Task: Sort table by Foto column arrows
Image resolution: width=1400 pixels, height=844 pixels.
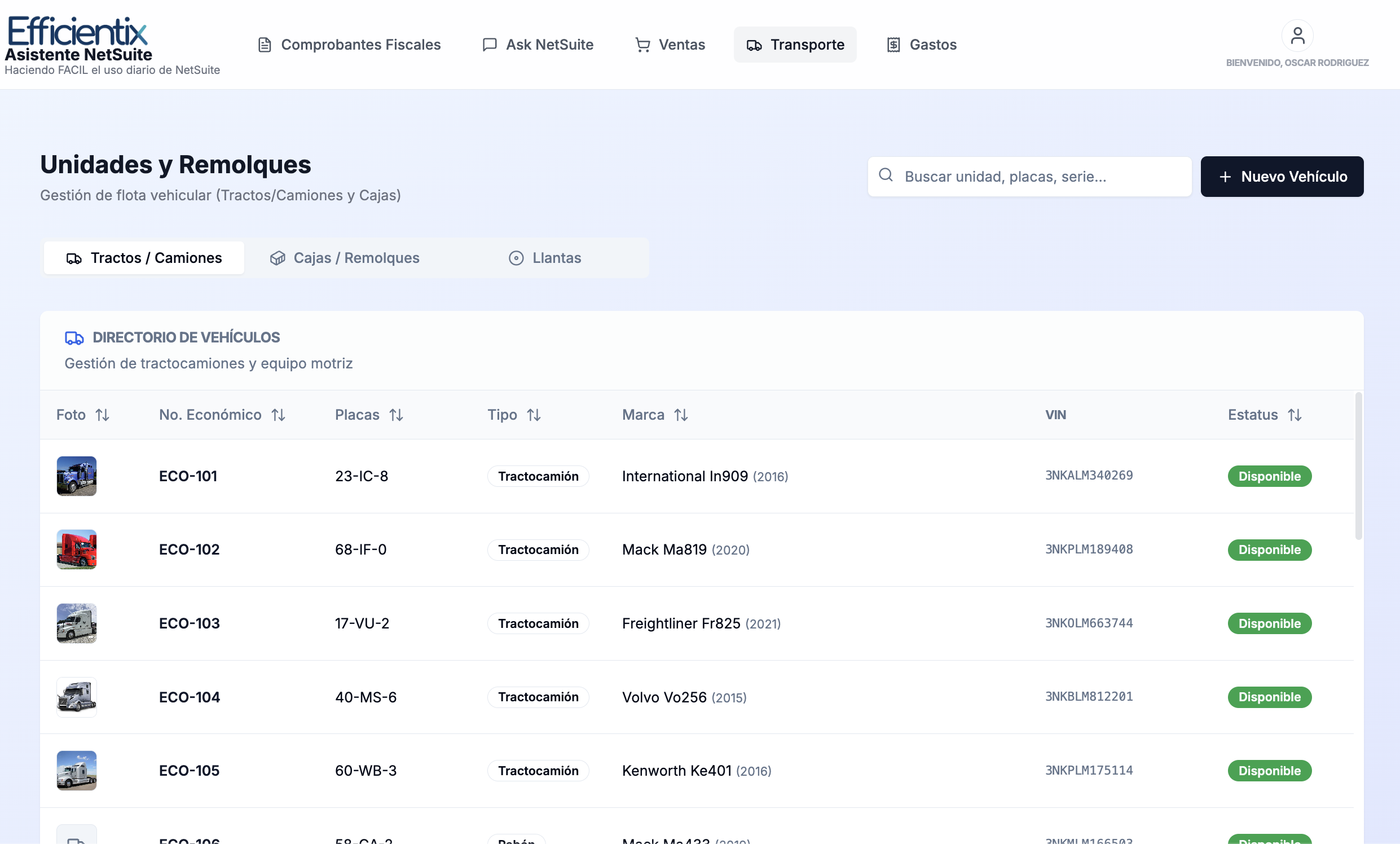Action: (x=102, y=415)
